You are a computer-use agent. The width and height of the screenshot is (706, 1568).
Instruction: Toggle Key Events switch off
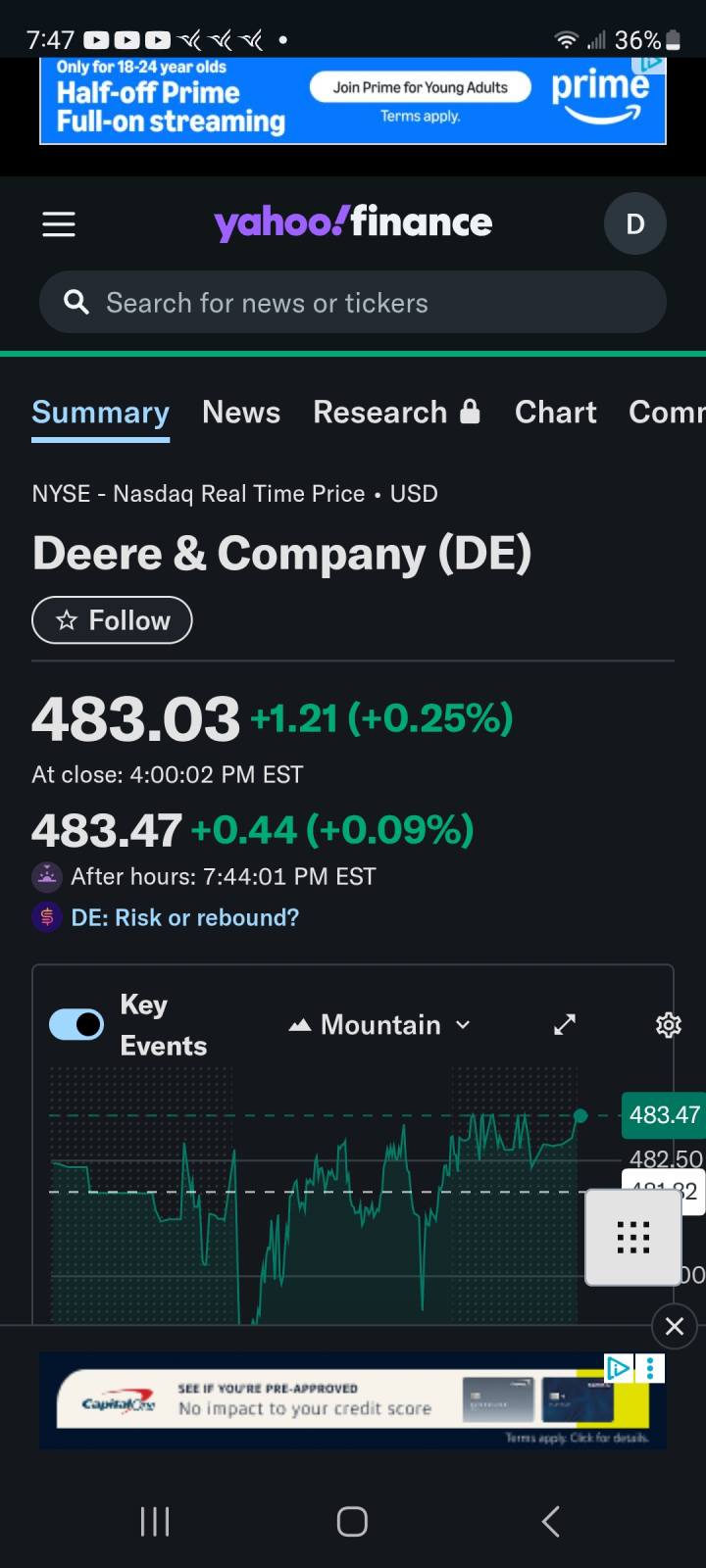[76, 1024]
